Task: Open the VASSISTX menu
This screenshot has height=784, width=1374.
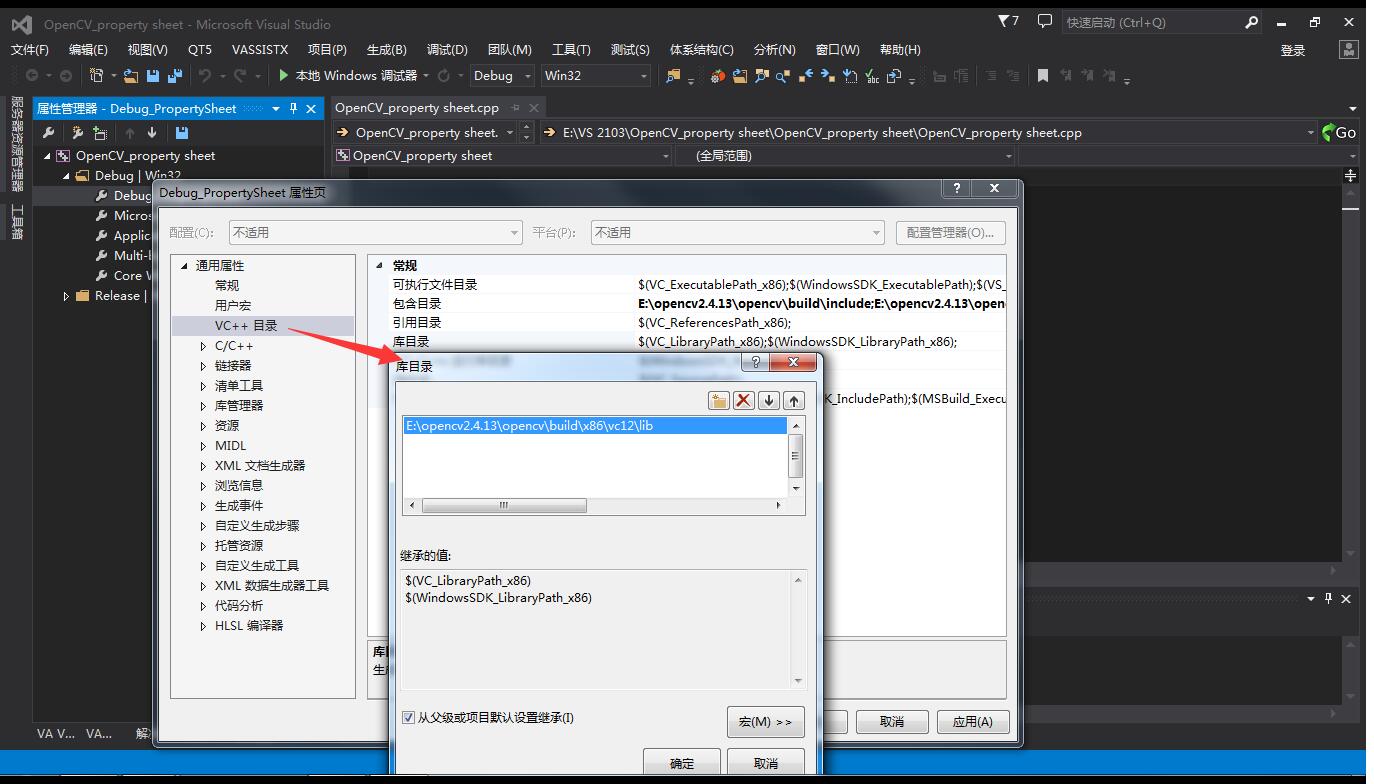Action: pos(259,49)
